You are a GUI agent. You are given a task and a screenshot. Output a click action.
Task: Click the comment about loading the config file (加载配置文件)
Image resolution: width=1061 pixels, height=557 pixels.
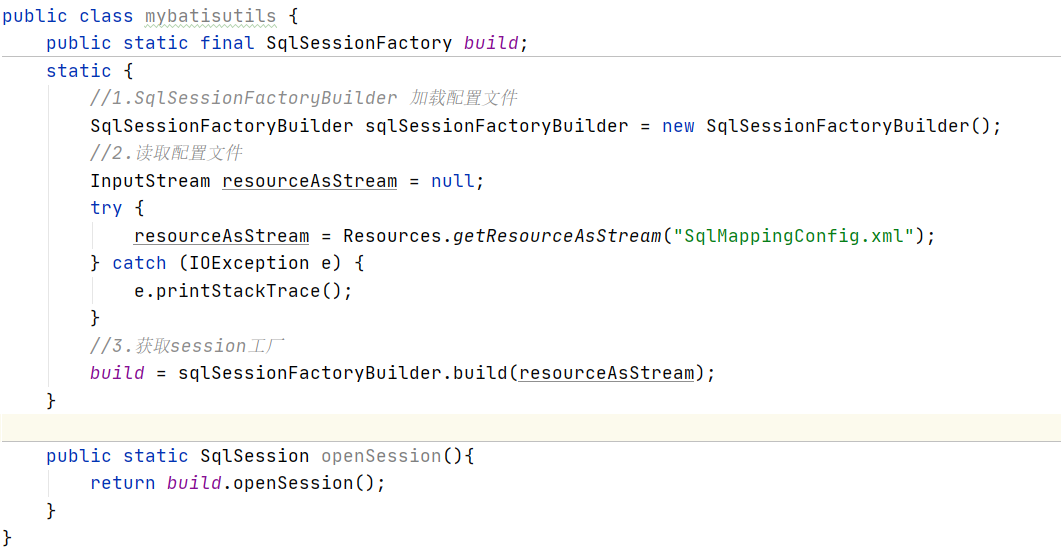(x=304, y=98)
